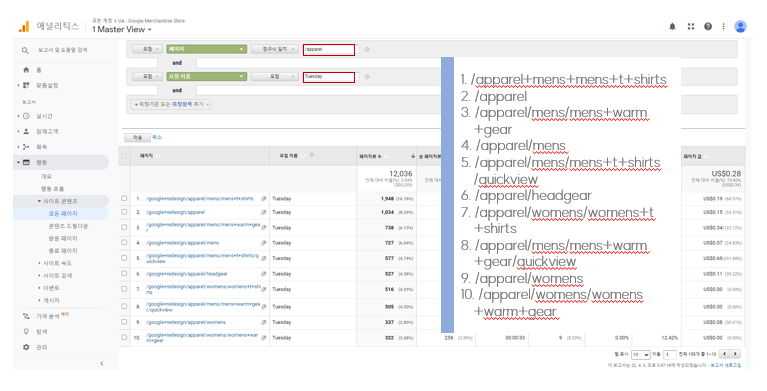Screen dimensions: 767x391
Task: Click the go-to row number field
Action: 670,354
